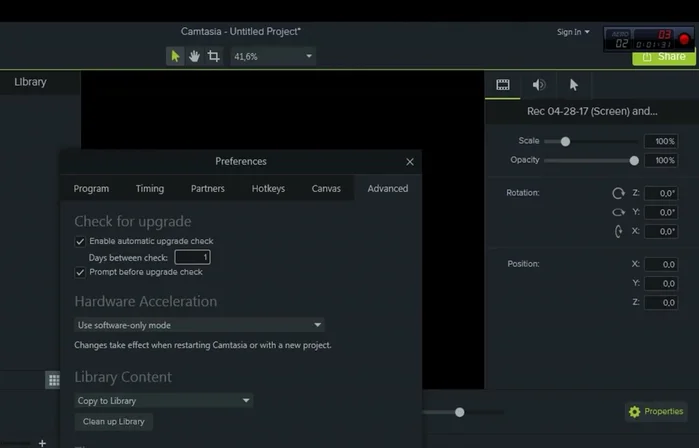
Task: Click the Rotation Y value field
Action: pyautogui.click(x=661, y=212)
